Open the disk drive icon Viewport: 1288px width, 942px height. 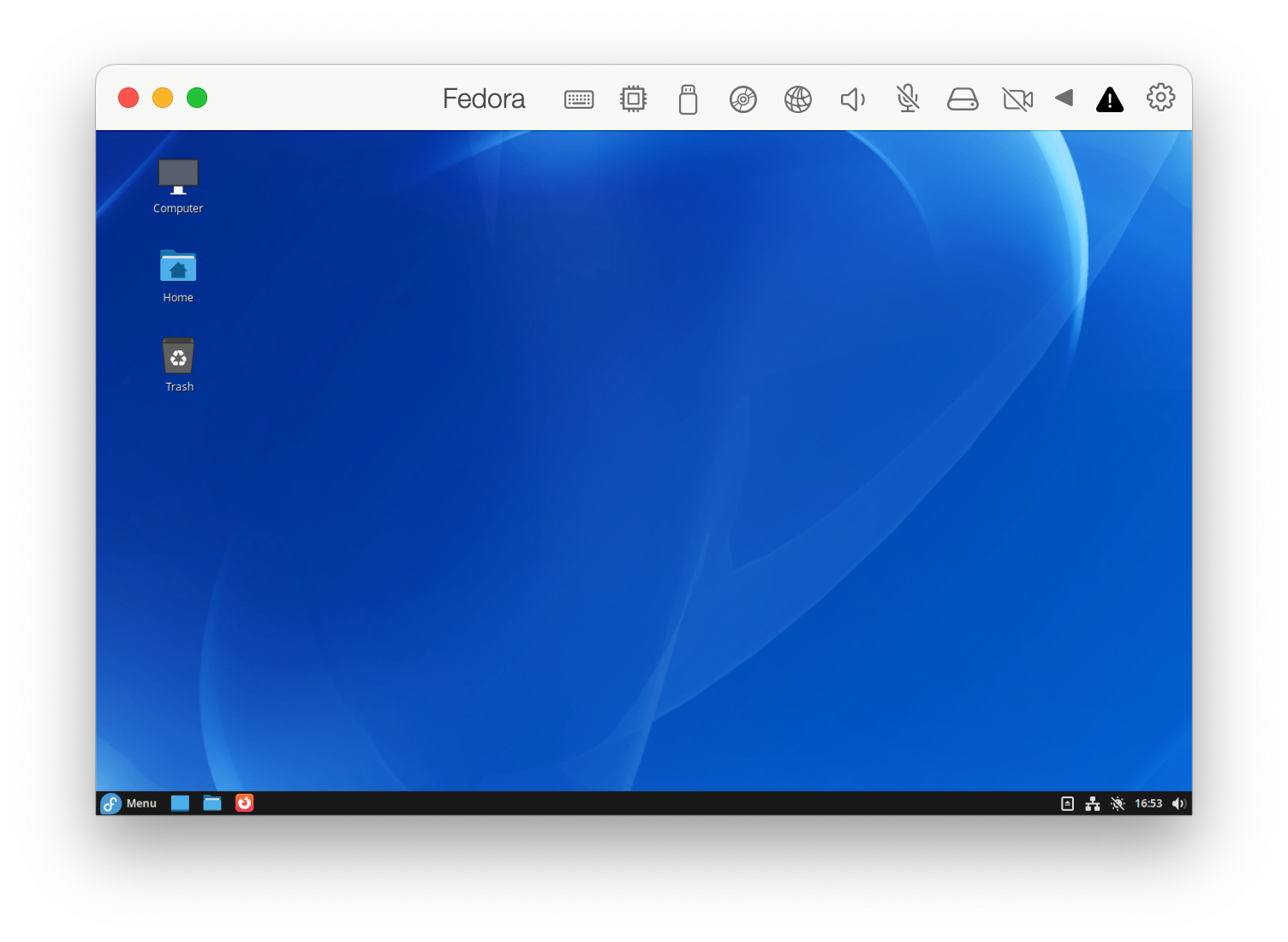coord(963,99)
